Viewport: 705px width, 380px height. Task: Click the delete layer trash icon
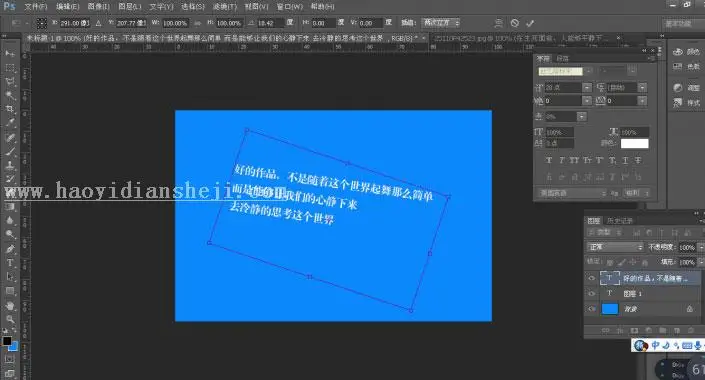tap(691, 331)
